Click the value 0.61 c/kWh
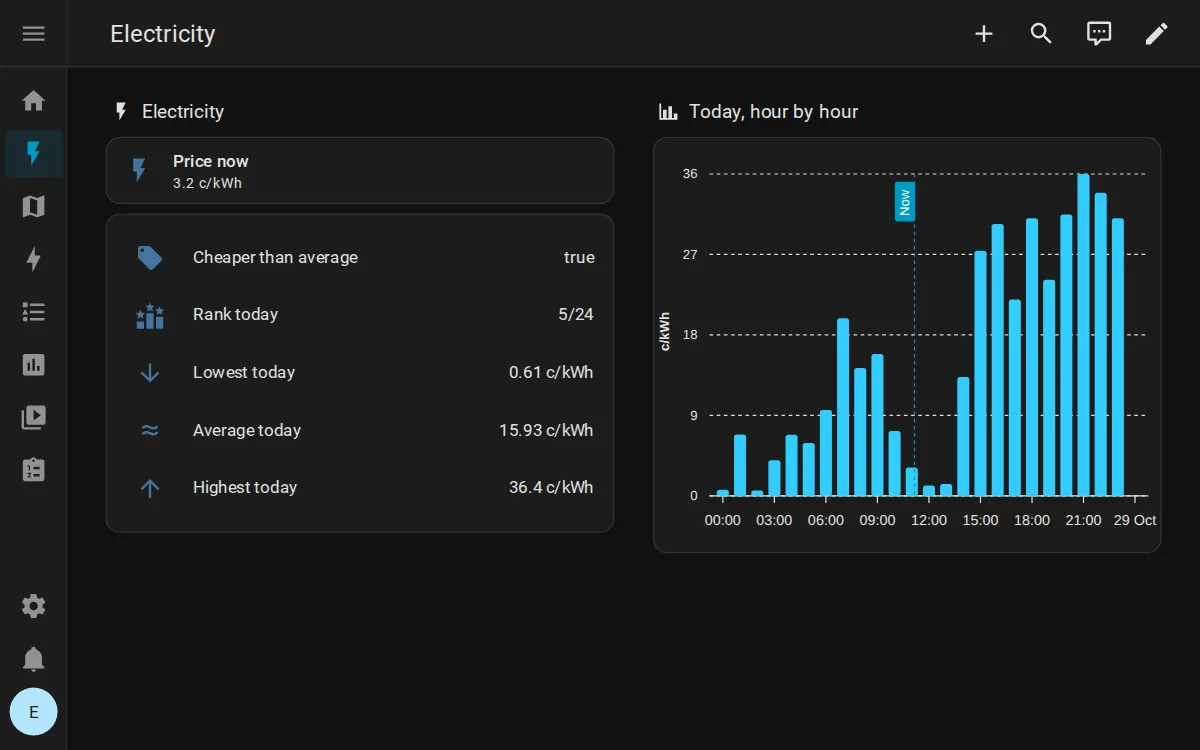This screenshot has height=750, width=1200. point(551,373)
